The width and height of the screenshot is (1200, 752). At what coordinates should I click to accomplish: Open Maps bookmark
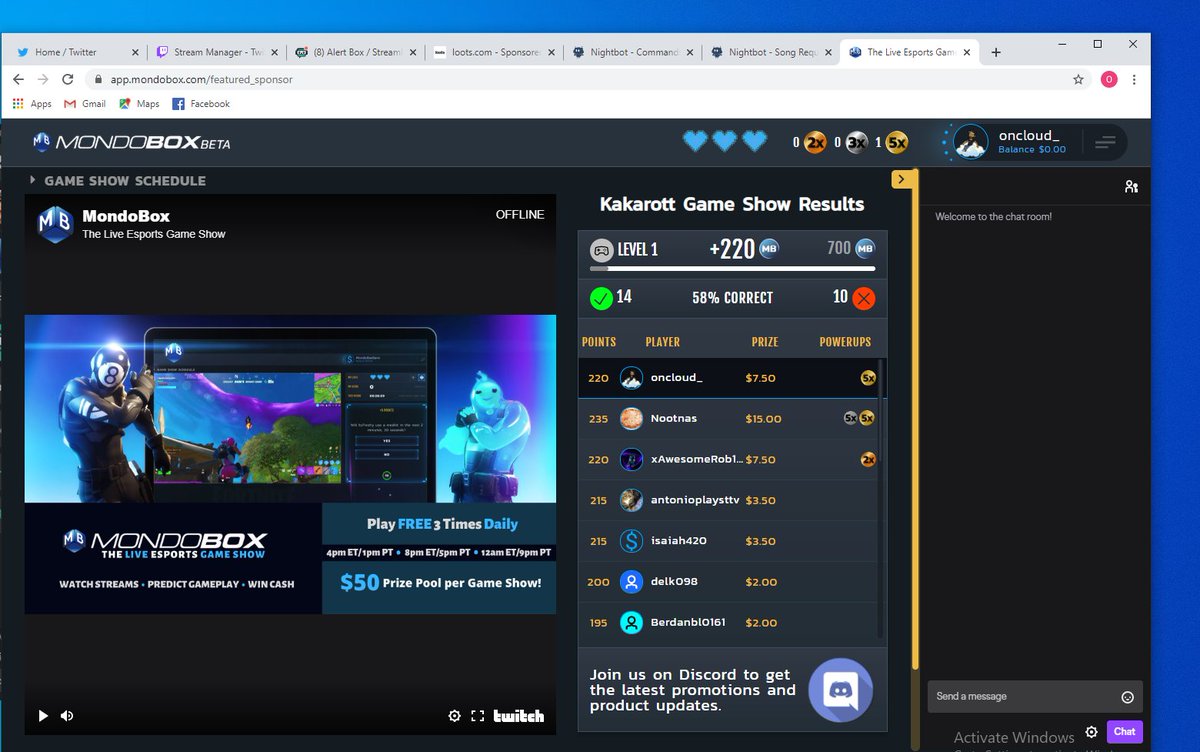pyautogui.click(x=139, y=104)
